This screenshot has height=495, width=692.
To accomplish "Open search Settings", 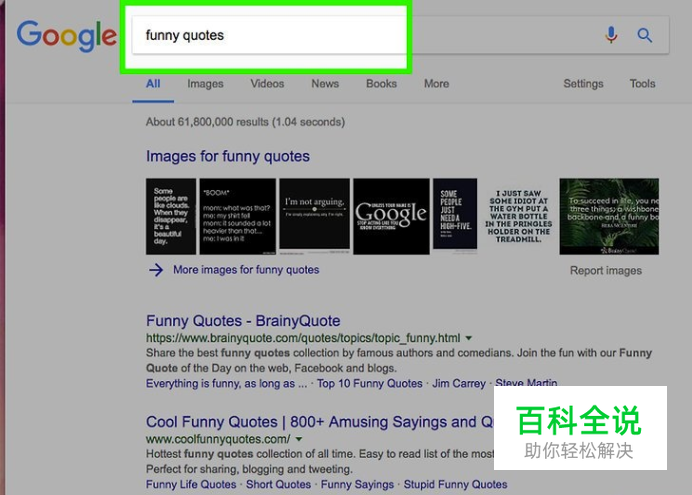I will point(583,83).
